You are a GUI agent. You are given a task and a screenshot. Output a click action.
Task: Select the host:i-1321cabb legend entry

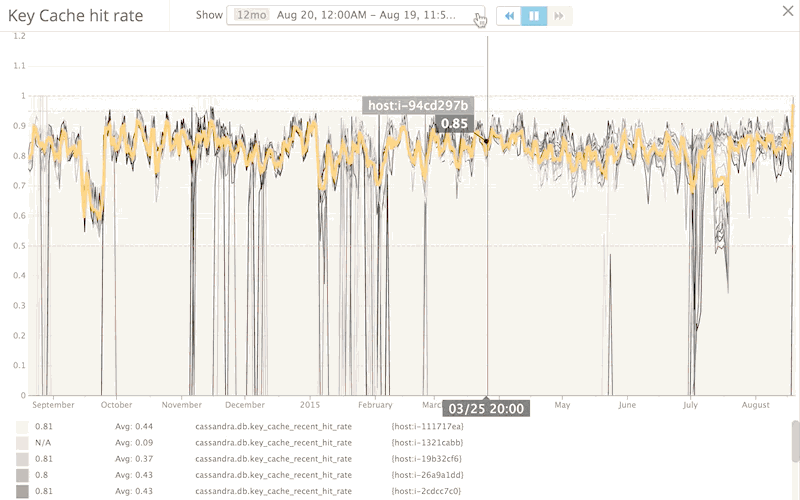coord(428,443)
